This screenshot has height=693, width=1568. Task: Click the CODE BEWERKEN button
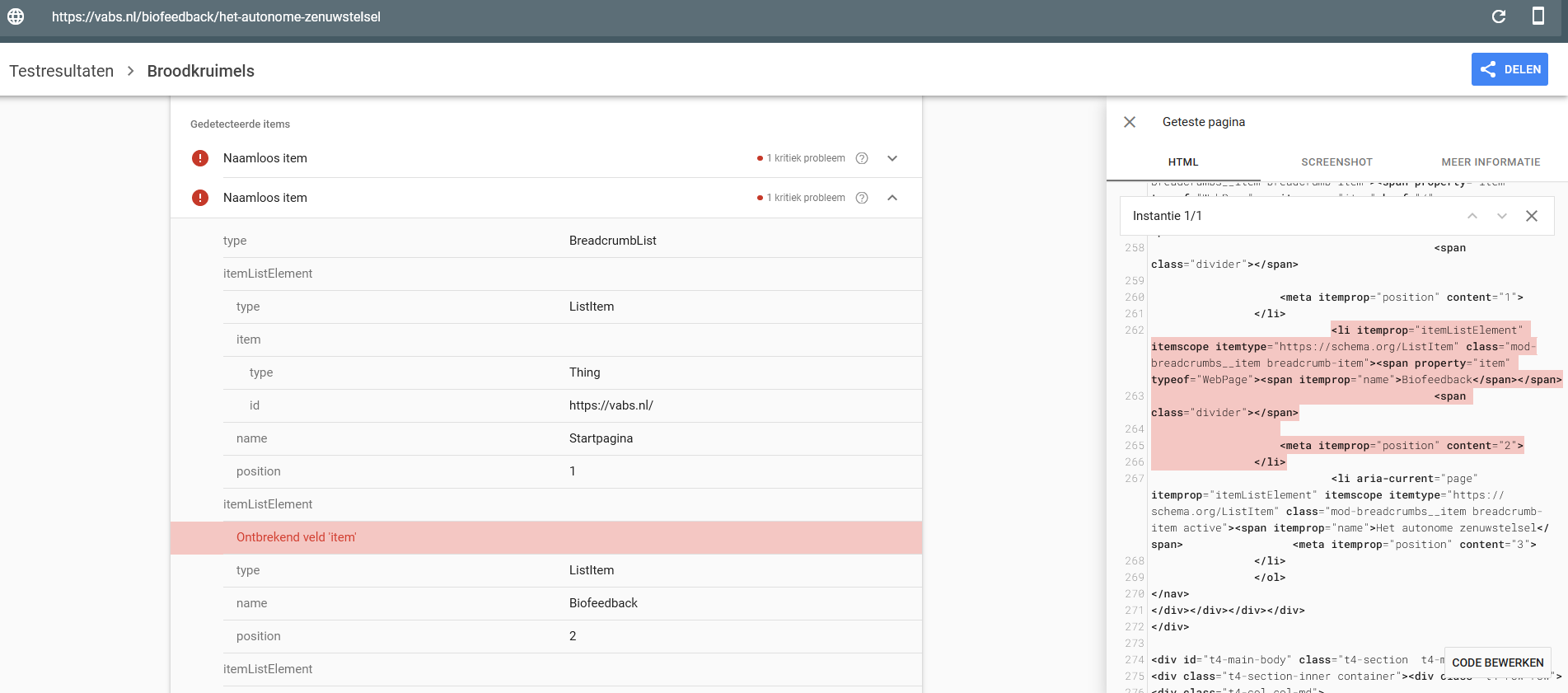point(1497,663)
